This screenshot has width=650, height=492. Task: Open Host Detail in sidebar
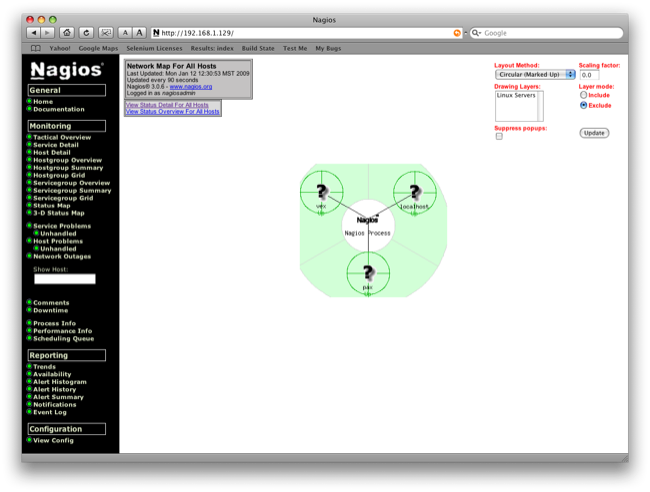[x=52, y=153]
